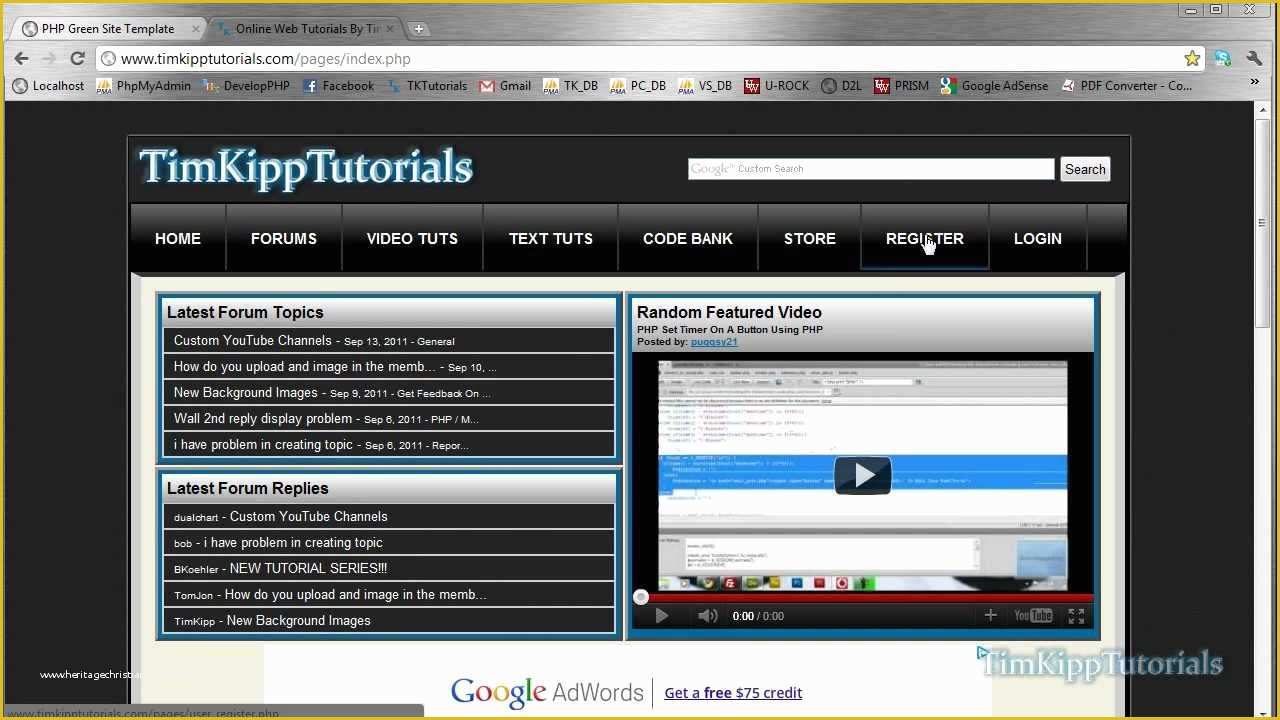Select the PHP Green Site Template tab
The height and width of the screenshot is (720, 1280).
108,29
